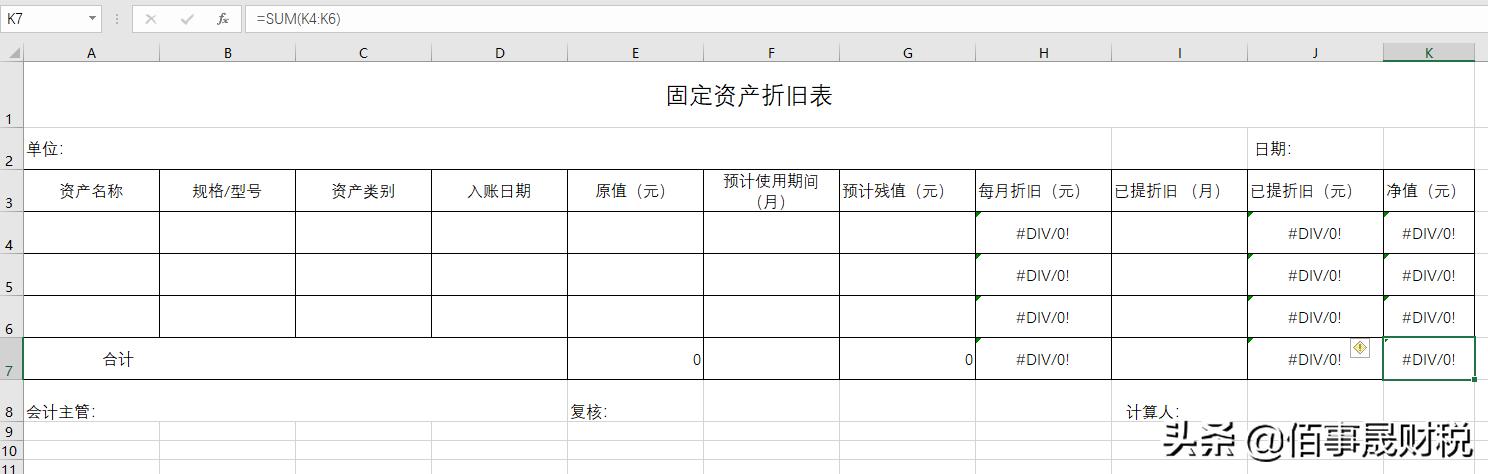Open the error warning icon near K7
This screenshot has height=474, width=1488.
click(1360, 347)
